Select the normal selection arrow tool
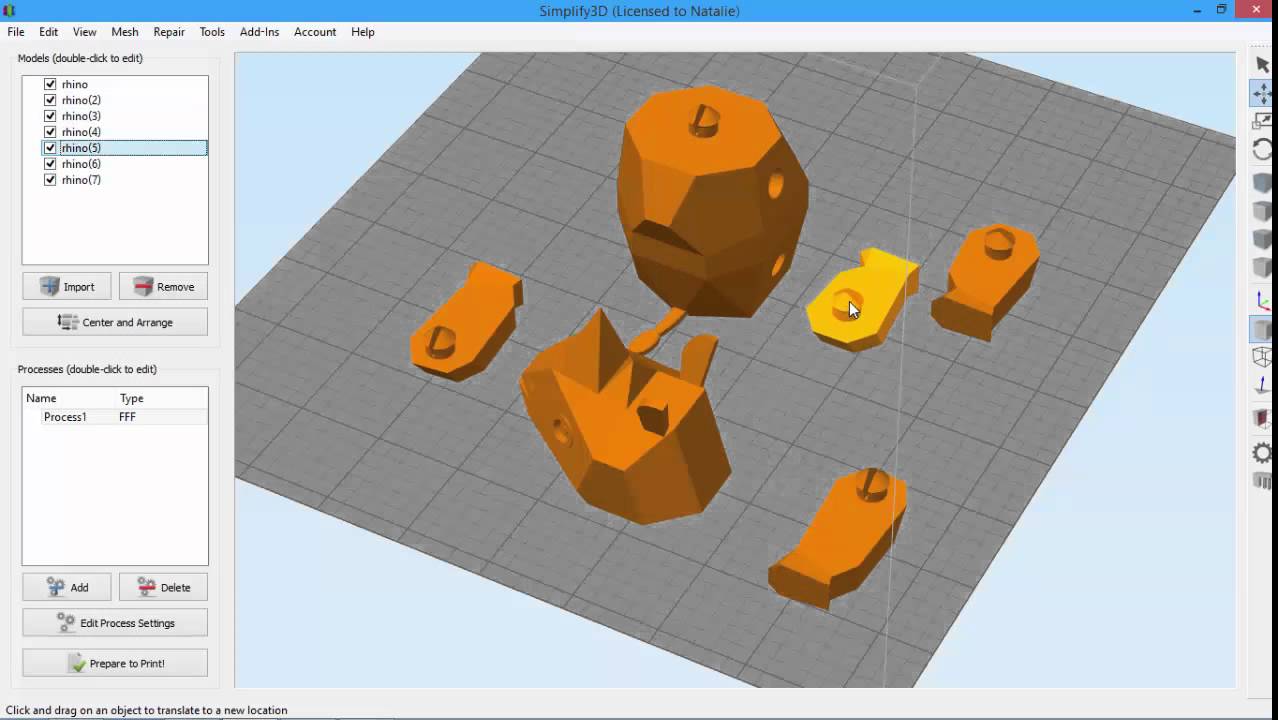Screen dimensions: 1278x720 click(1263, 64)
